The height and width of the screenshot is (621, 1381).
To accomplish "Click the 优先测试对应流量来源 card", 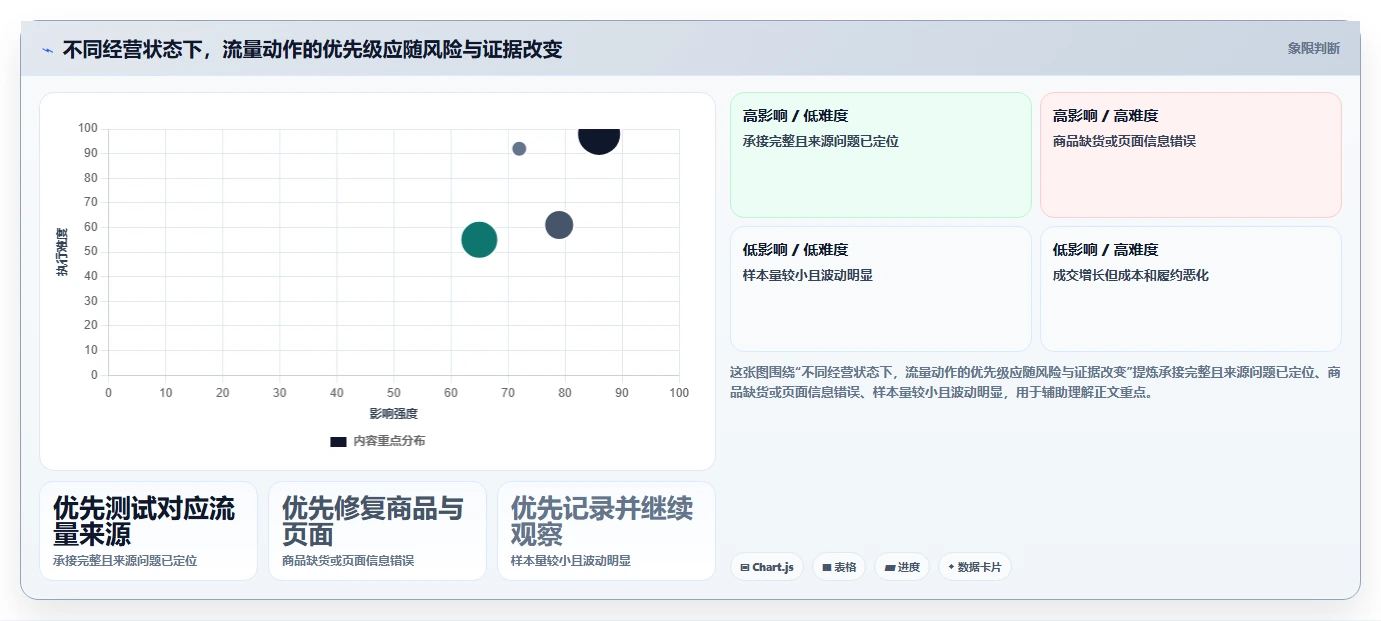I will coord(148,531).
